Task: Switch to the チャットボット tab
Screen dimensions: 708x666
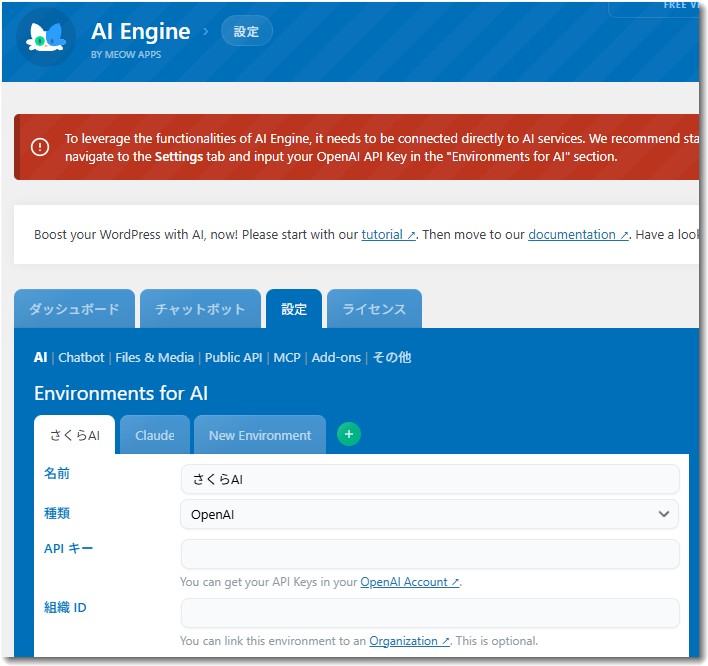Action: coord(200,309)
